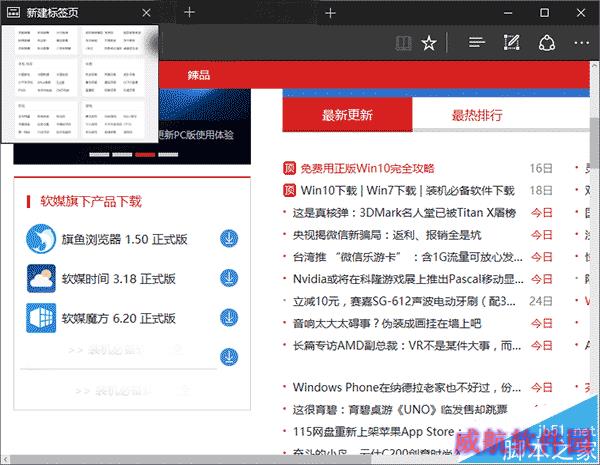This screenshot has width=600, height=465.
Task: Download 软媒魔方 6.20 via its arrow icon
Action: point(229,318)
